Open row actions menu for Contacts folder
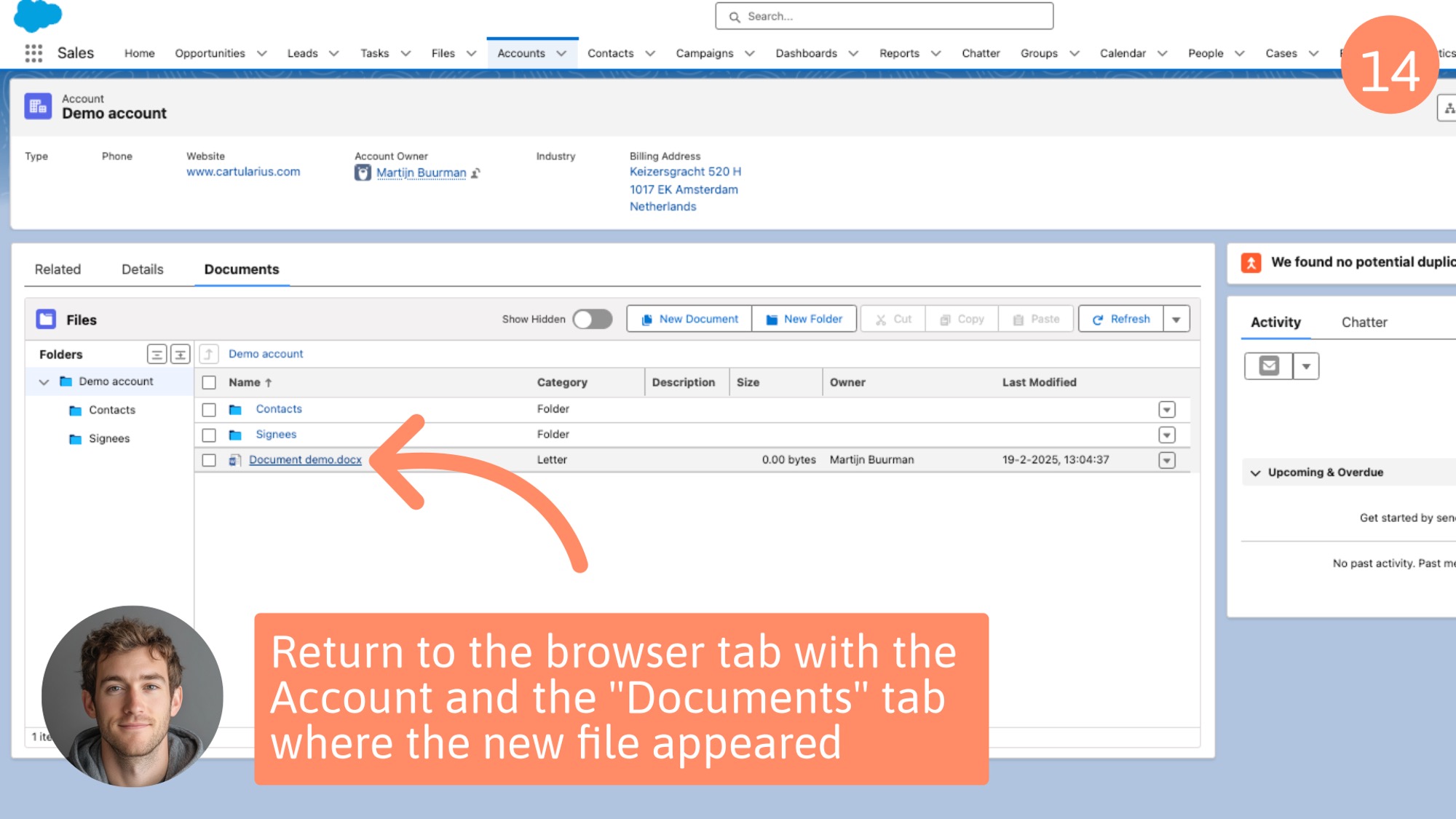 click(1167, 410)
